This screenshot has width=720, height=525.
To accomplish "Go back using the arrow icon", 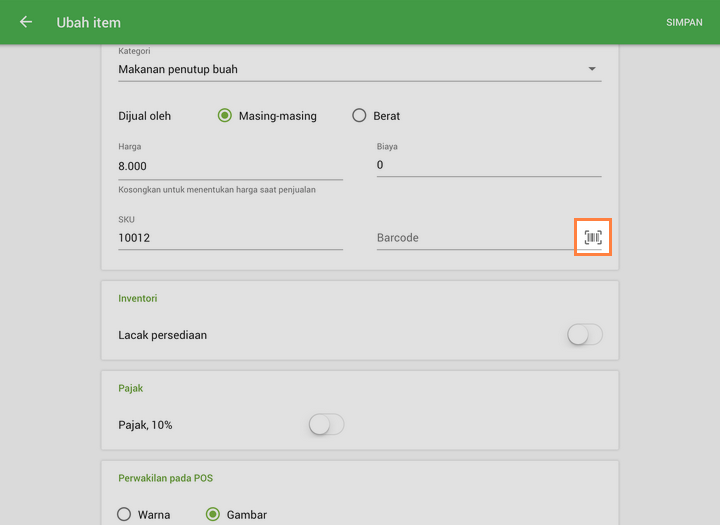I will [x=26, y=22].
